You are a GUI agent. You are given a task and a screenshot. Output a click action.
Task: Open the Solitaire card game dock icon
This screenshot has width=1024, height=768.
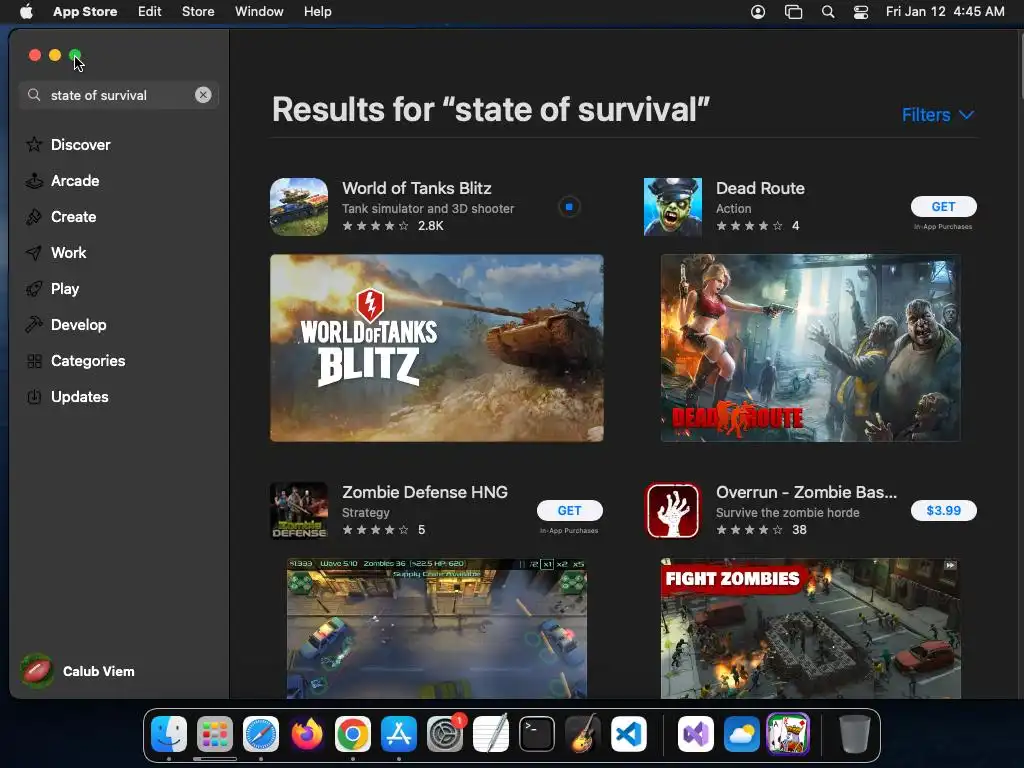788,734
